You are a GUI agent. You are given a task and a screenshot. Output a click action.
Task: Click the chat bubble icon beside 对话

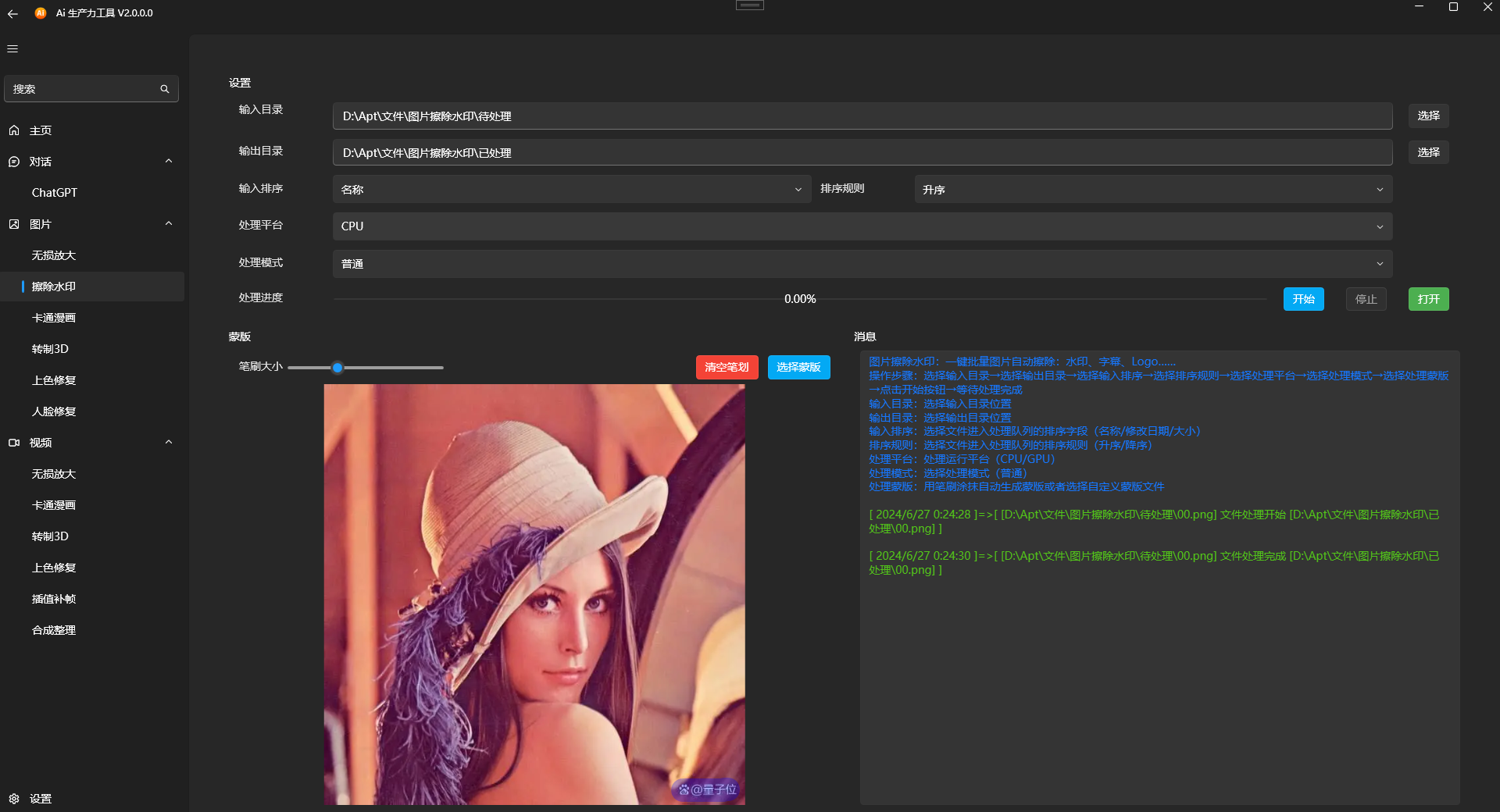(14, 162)
